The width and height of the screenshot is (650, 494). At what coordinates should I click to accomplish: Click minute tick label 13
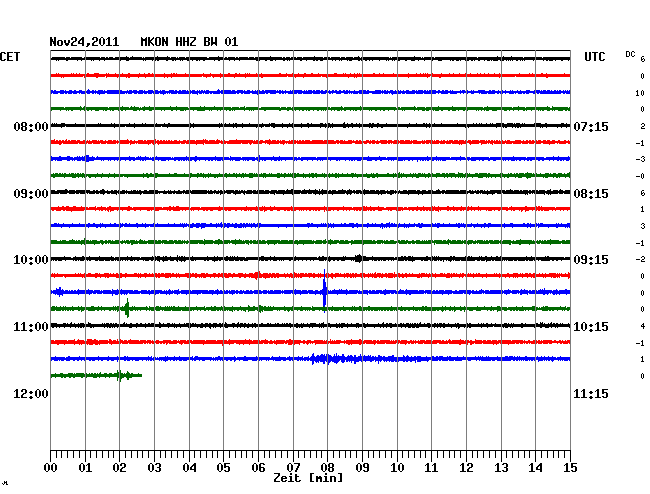coord(501,468)
